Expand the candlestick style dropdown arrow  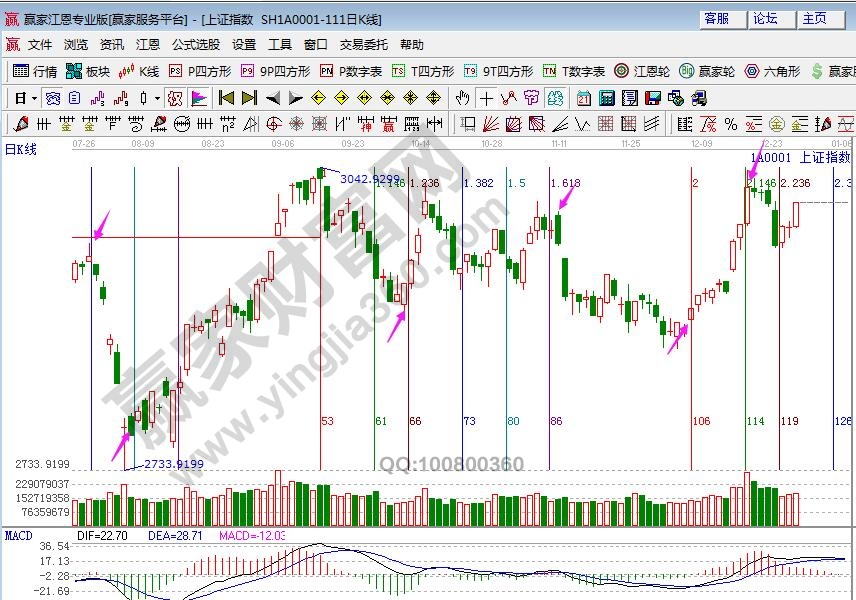tap(157, 98)
